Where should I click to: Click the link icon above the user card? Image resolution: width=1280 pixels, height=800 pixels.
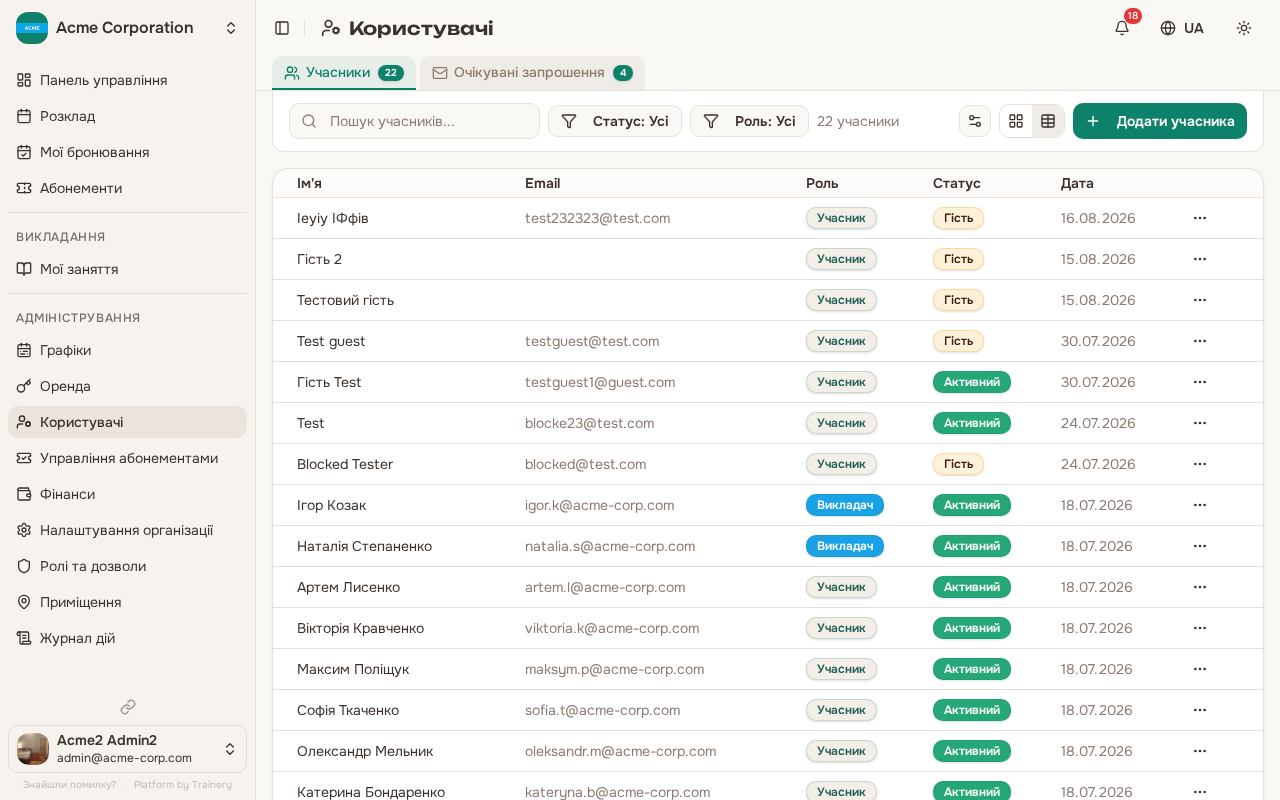(x=128, y=707)
